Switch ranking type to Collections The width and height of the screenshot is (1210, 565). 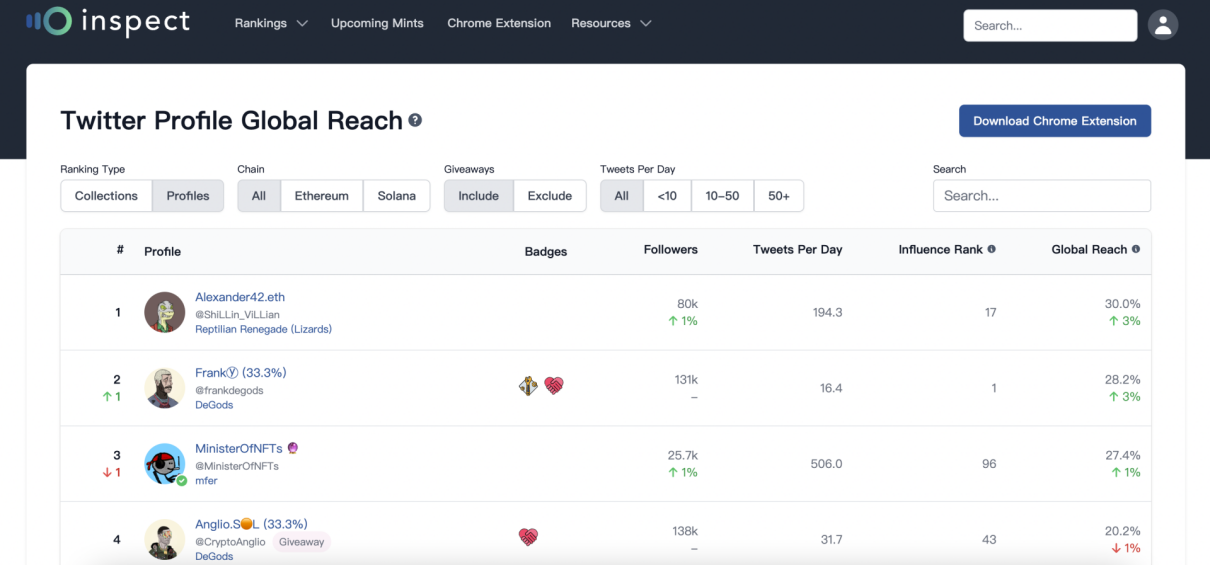coord(106,196)
